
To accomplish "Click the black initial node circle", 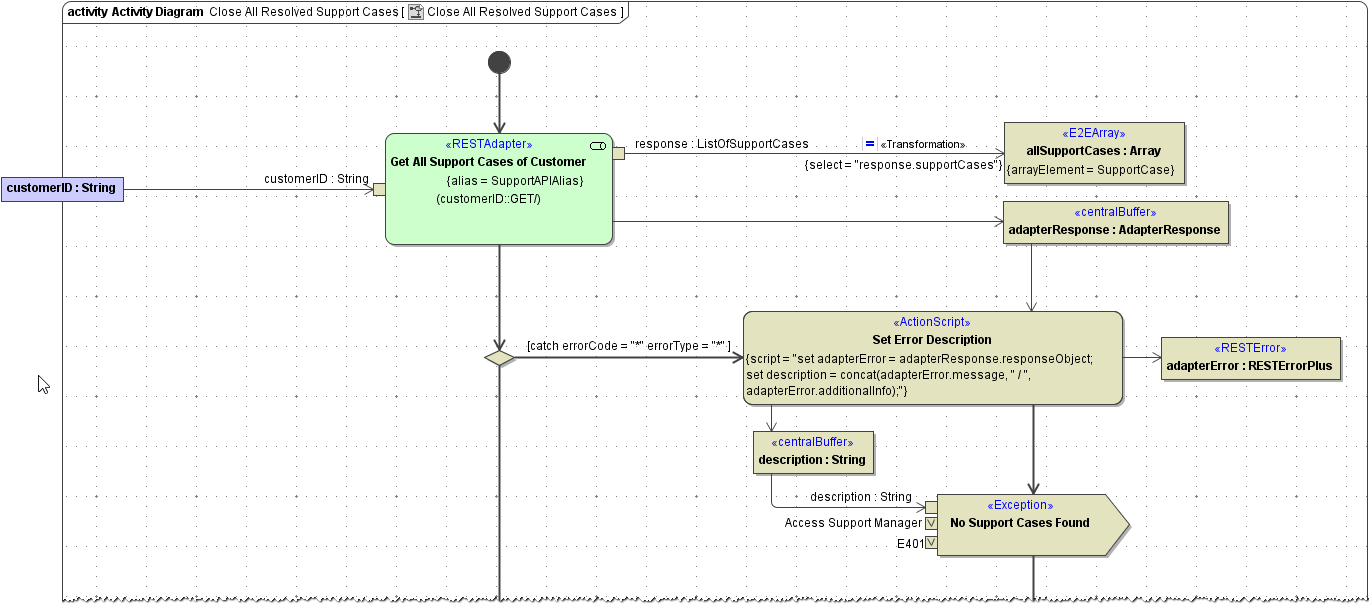I will [499, 63].
